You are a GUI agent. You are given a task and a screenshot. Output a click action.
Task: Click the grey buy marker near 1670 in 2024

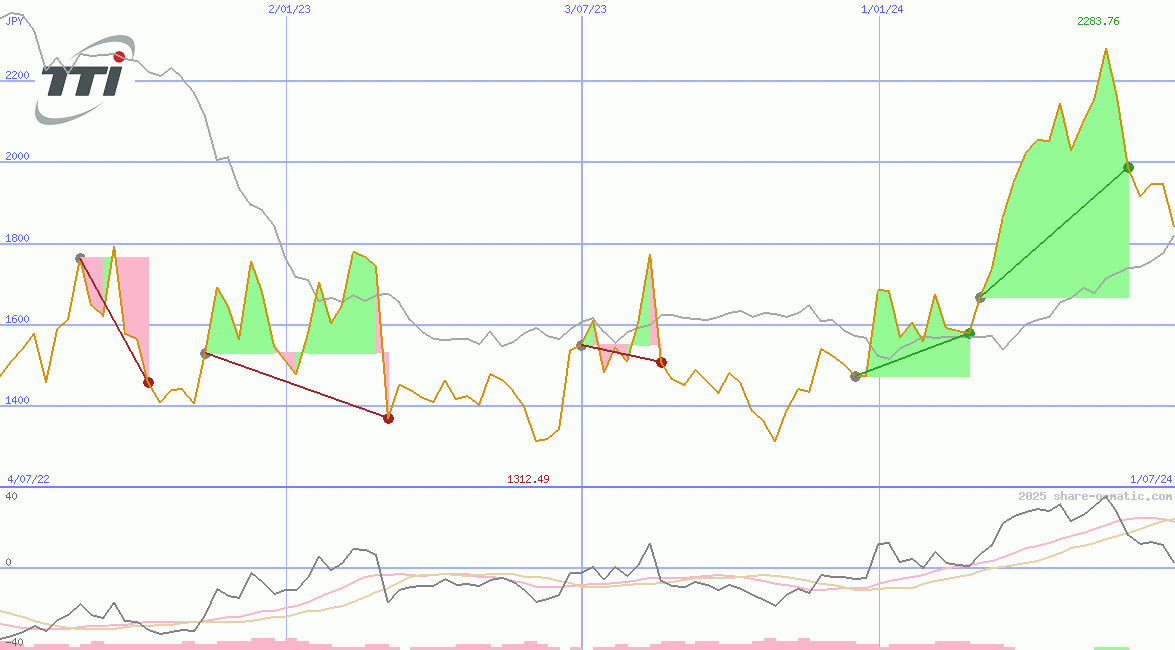[x=980, y=298]
